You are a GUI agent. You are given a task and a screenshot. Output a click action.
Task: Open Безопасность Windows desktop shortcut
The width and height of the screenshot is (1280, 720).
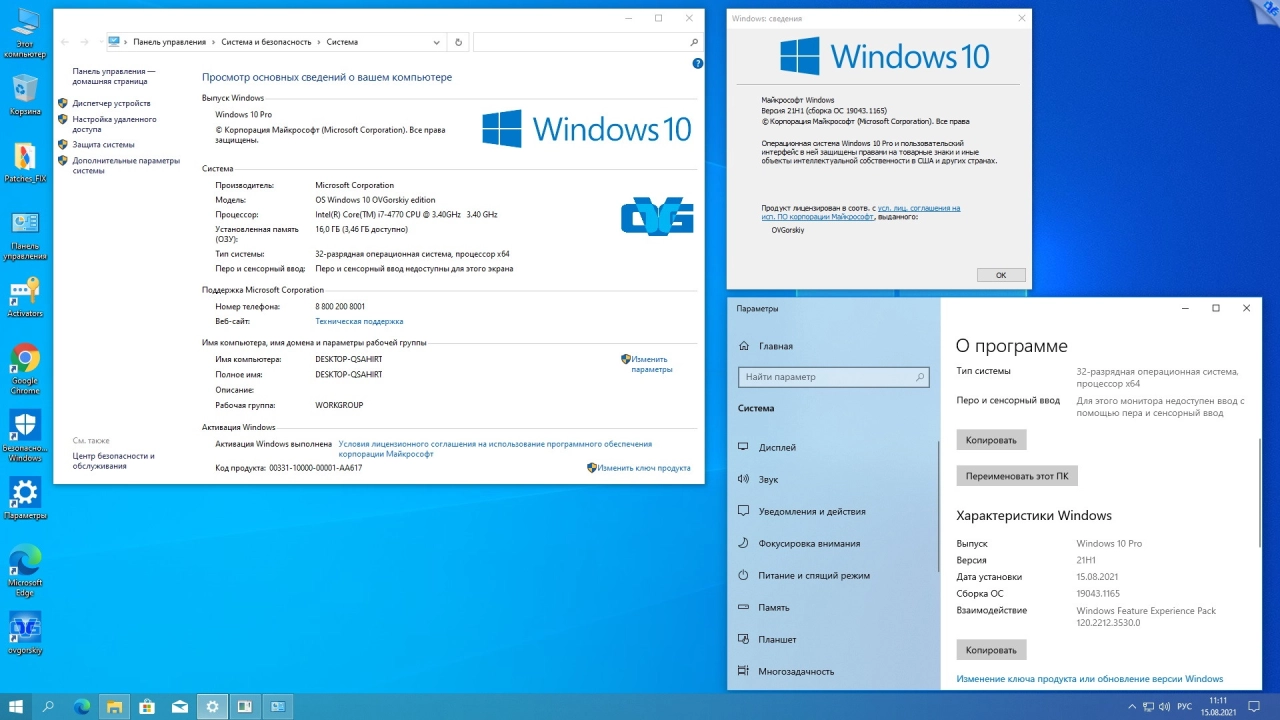click(25, 436)
